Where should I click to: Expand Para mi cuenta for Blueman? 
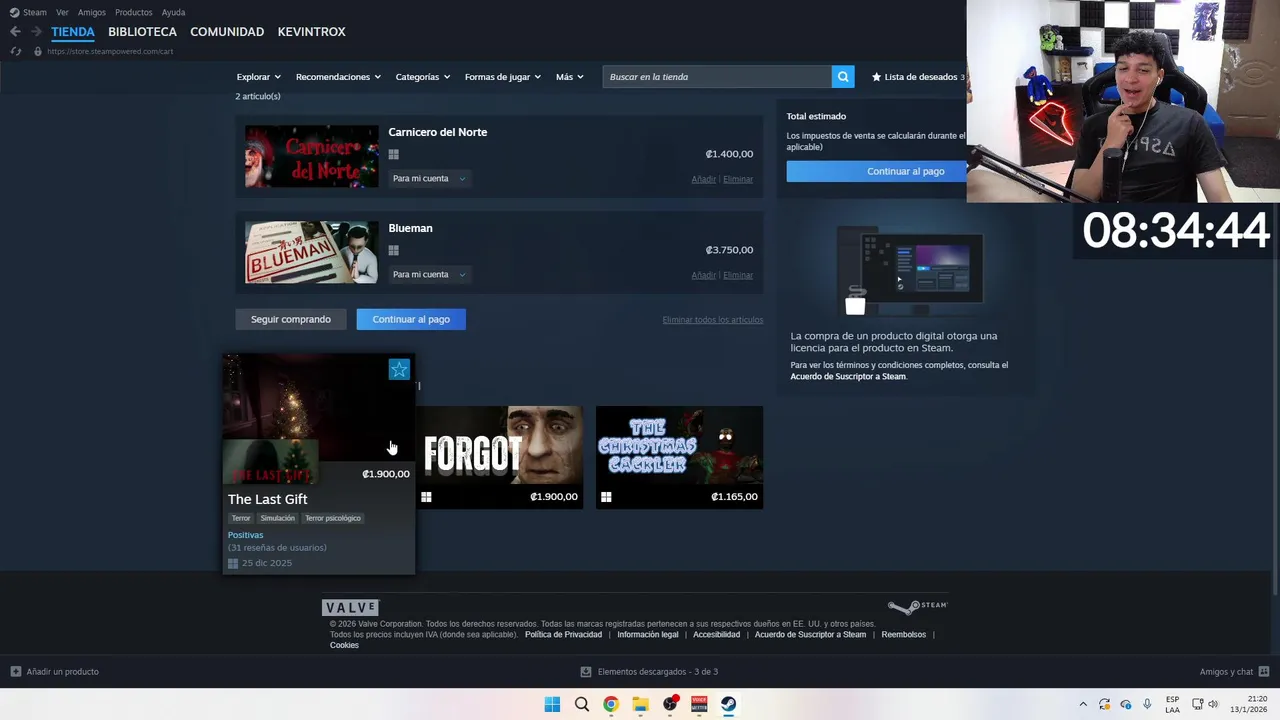pos(428,275)
